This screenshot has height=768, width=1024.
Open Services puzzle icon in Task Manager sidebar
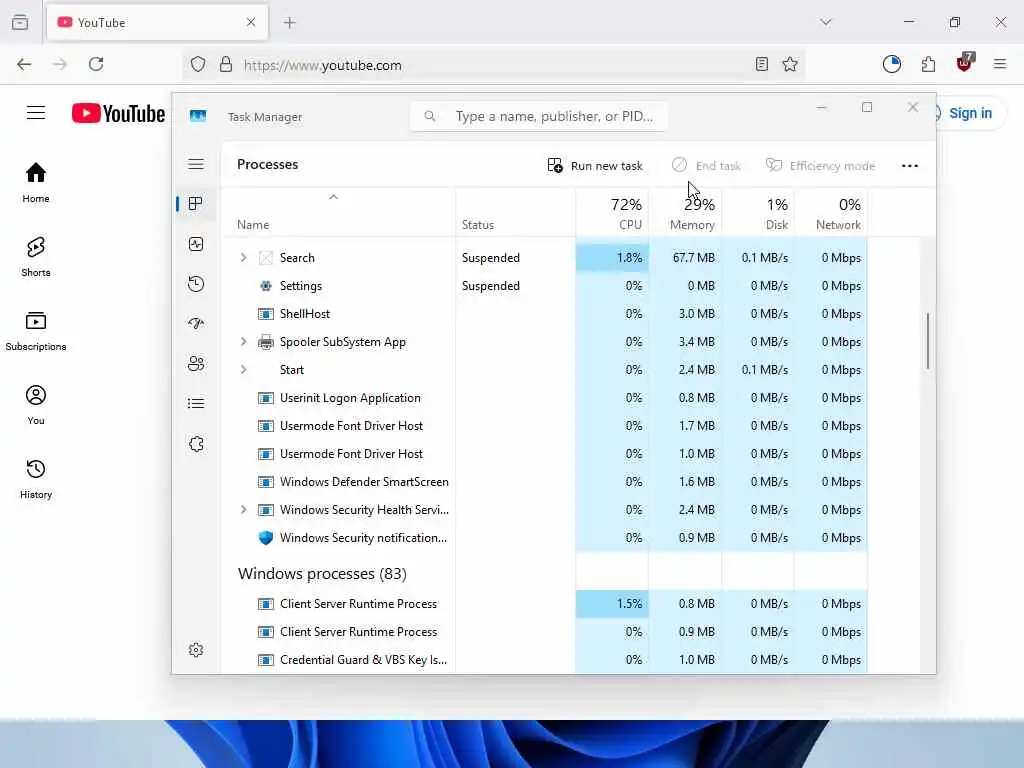[196, 444]
